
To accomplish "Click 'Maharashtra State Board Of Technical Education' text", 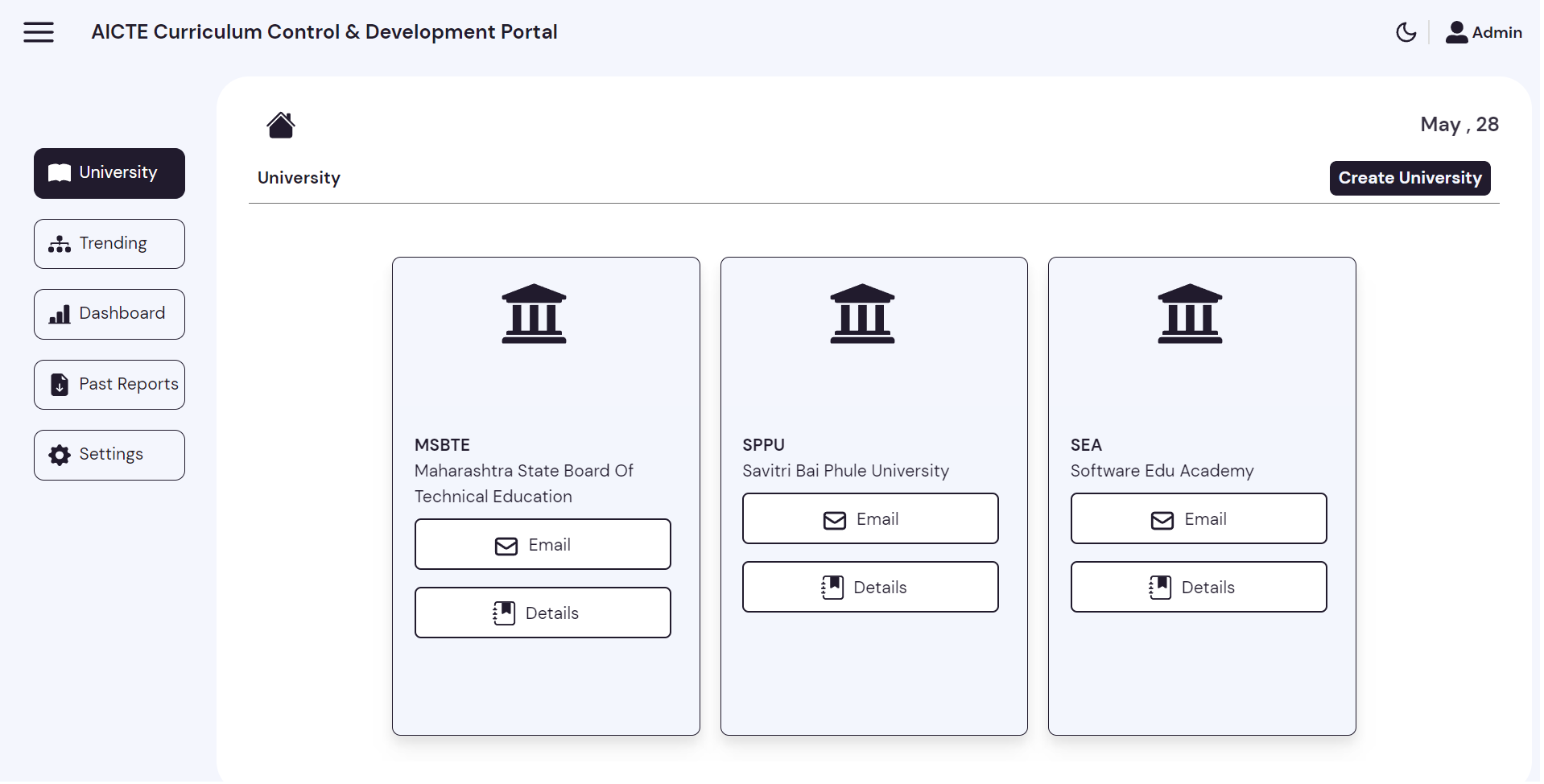I will [524, 484].
